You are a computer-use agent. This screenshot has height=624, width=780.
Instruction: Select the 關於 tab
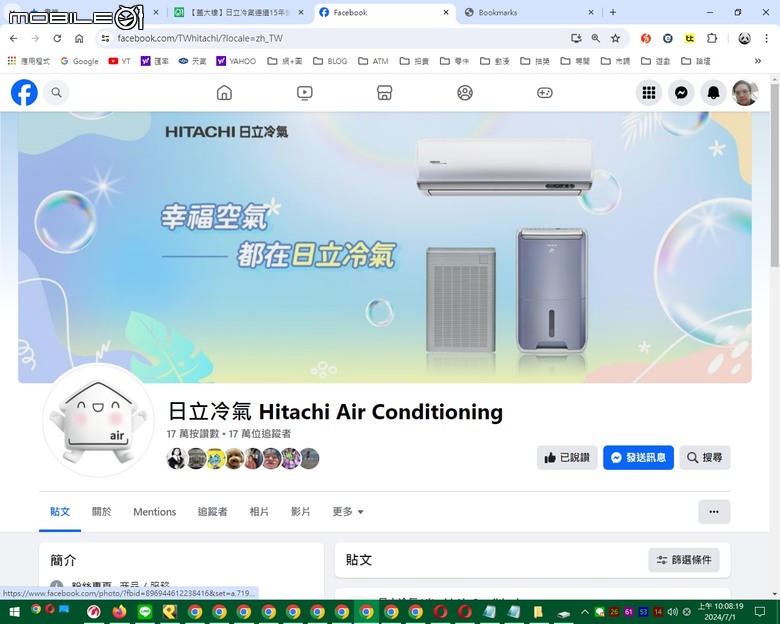[x=101, y=512]
